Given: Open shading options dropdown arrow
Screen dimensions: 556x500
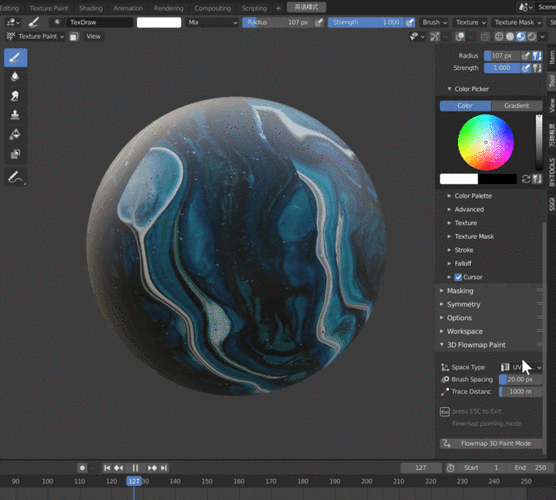Looking at the screenshot, I should click(543, 37).
